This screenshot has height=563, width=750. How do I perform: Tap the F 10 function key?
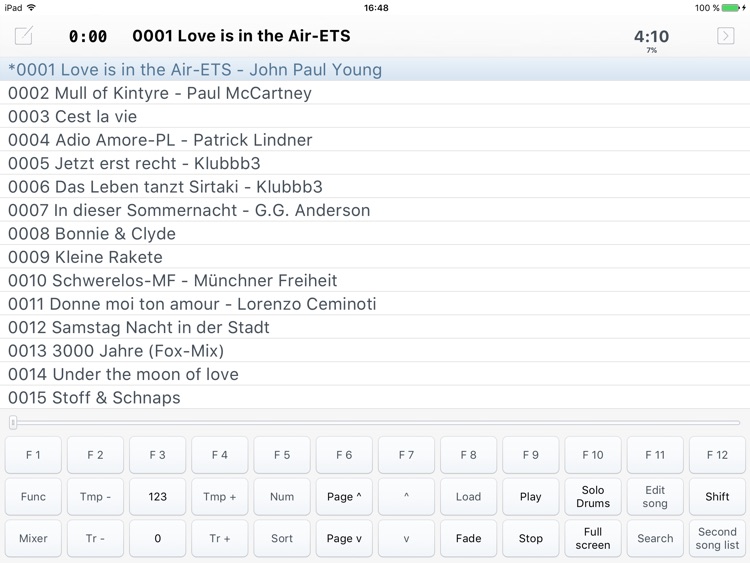coord(593,455)
